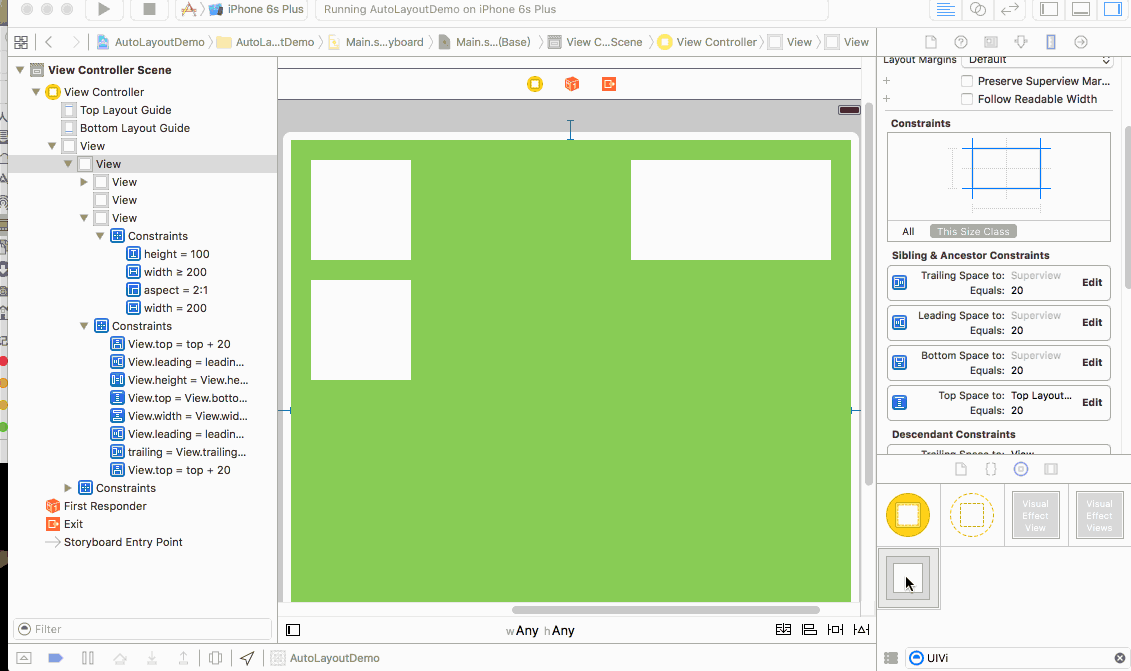The image size is (1131, 671).
Task: Select the This Size Class tab
Action: pyautogui.click(x=973, y=231)
